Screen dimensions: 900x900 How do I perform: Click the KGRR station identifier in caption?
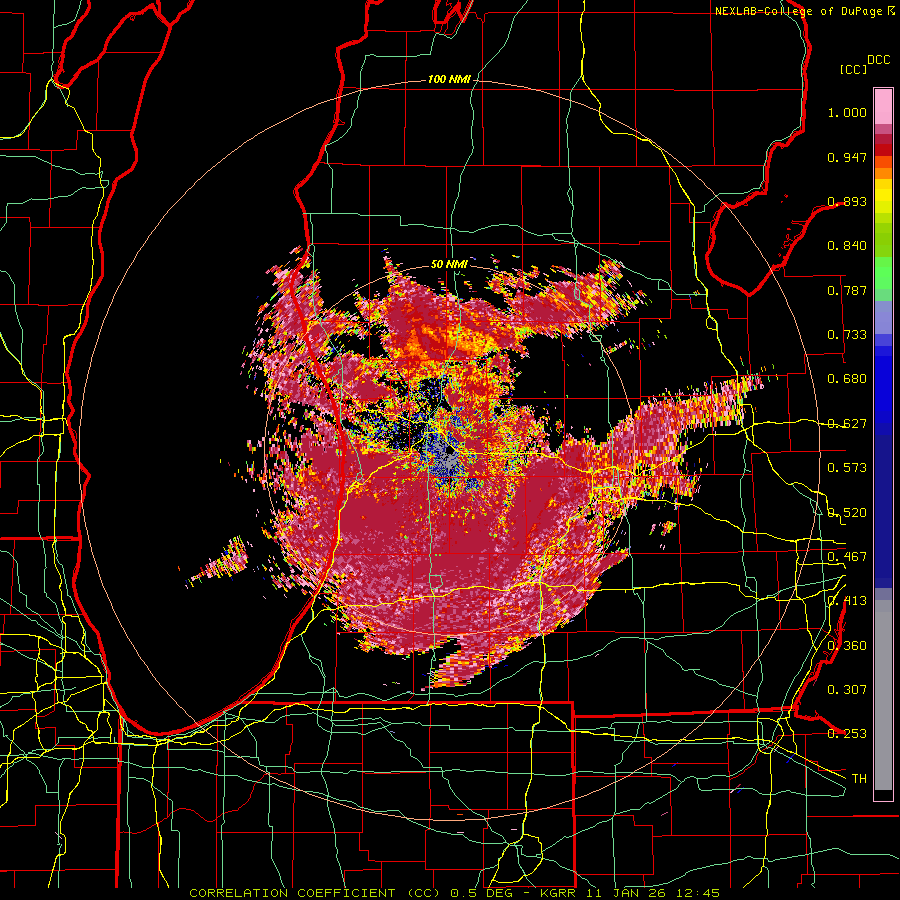[x=558, y=893]
